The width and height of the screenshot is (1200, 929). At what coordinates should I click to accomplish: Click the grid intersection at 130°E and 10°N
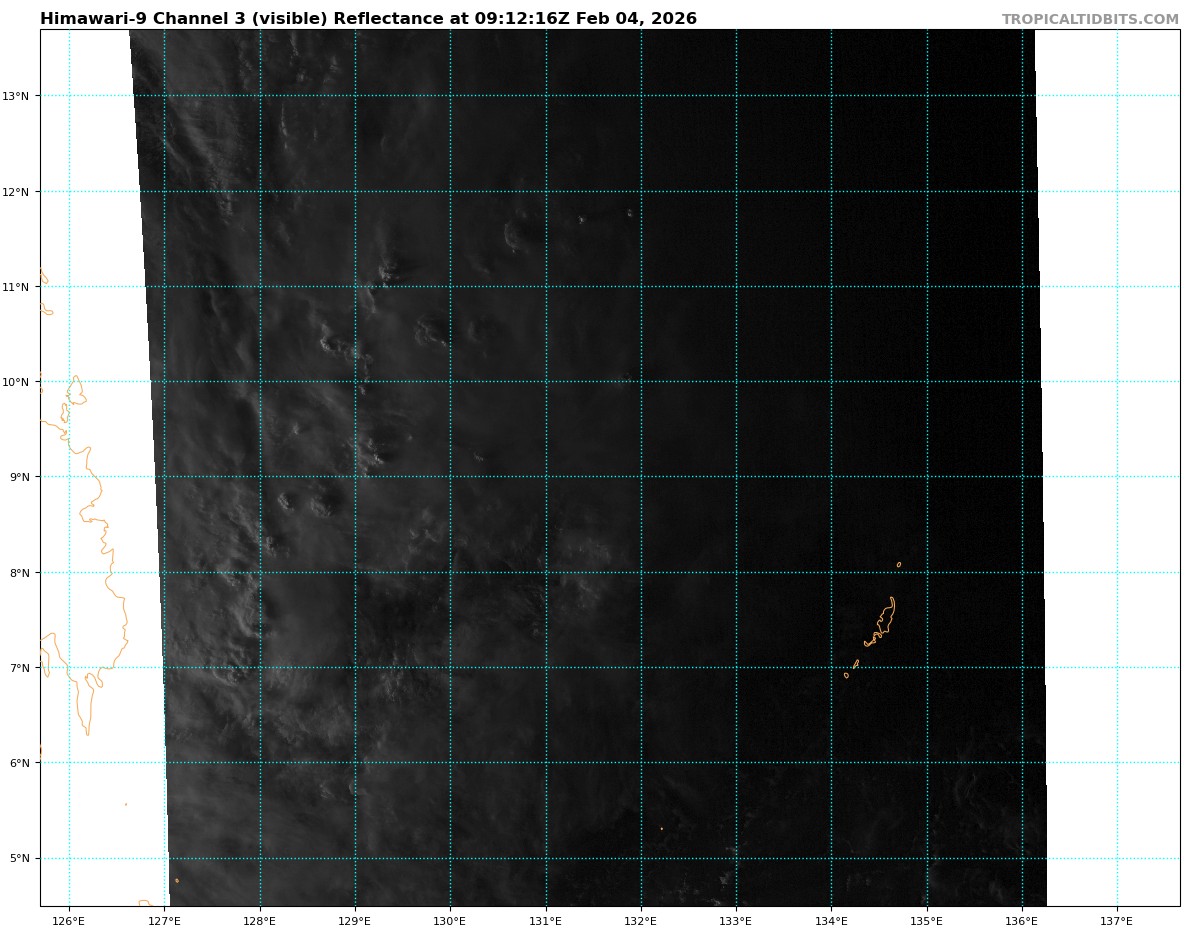pyautogui.click(x=450, y=382)
